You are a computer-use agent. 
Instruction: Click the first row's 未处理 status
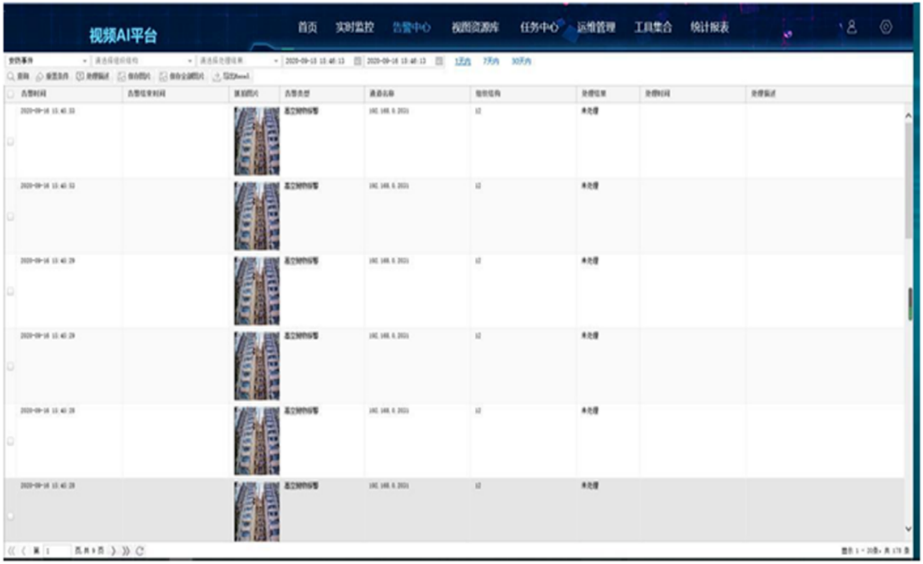click(x=590, y=111)
